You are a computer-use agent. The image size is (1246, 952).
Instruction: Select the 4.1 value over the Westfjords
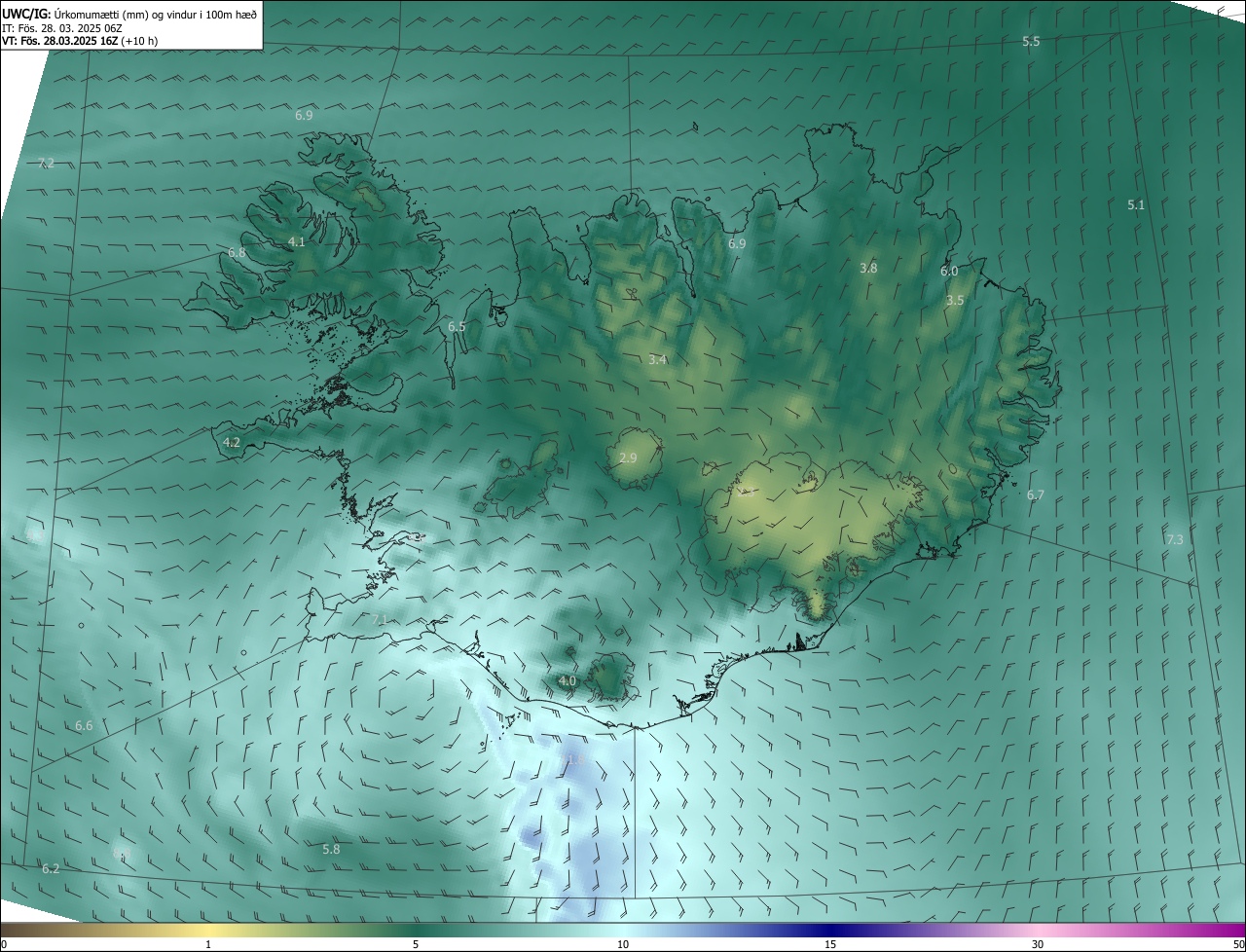pyautogui.click(x=297, y=241)
